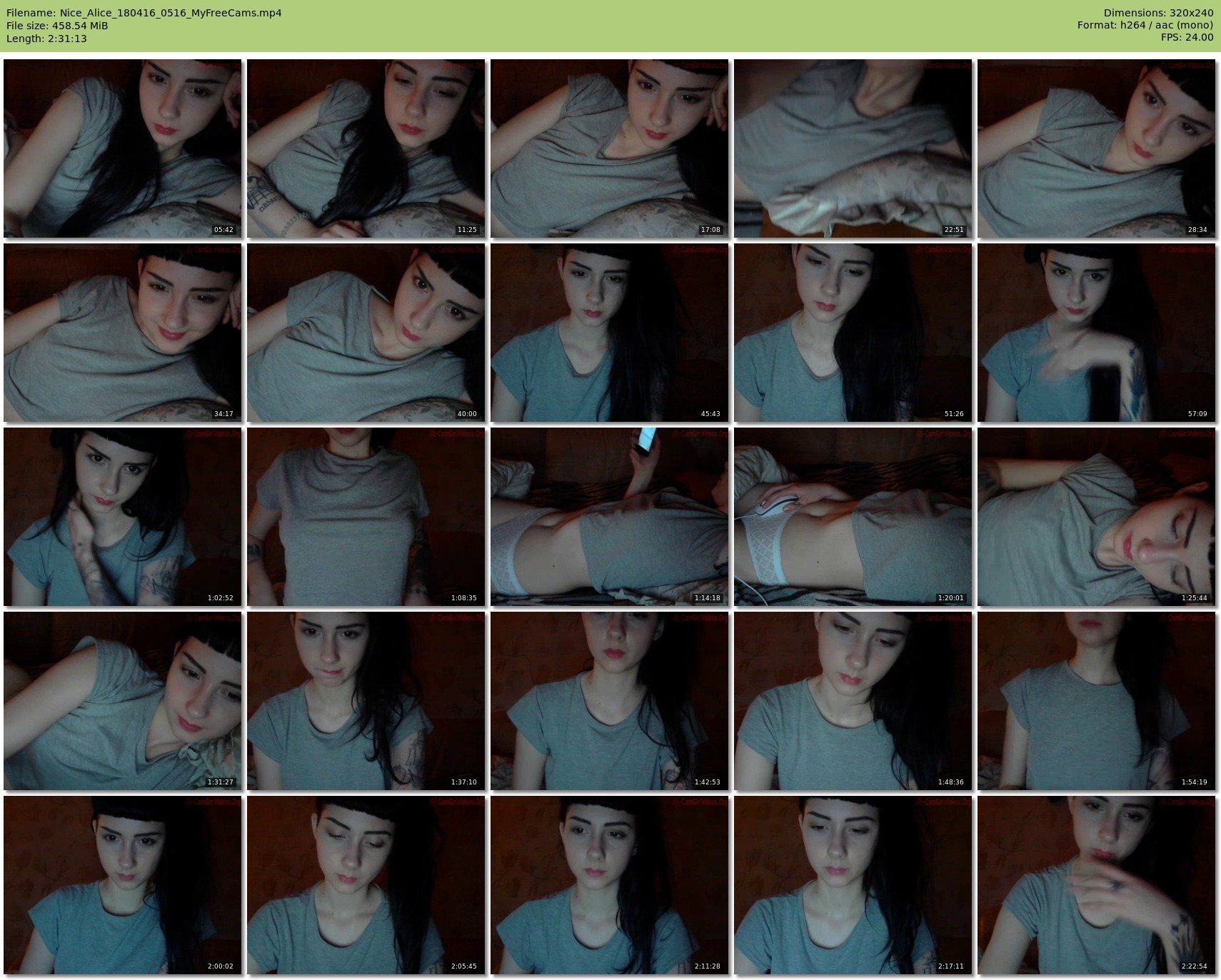This screenshot has width=1221, height=980.
Task: Select the thumbnail timestamped 2:22:54
Action: click(x=1097, y=885)
